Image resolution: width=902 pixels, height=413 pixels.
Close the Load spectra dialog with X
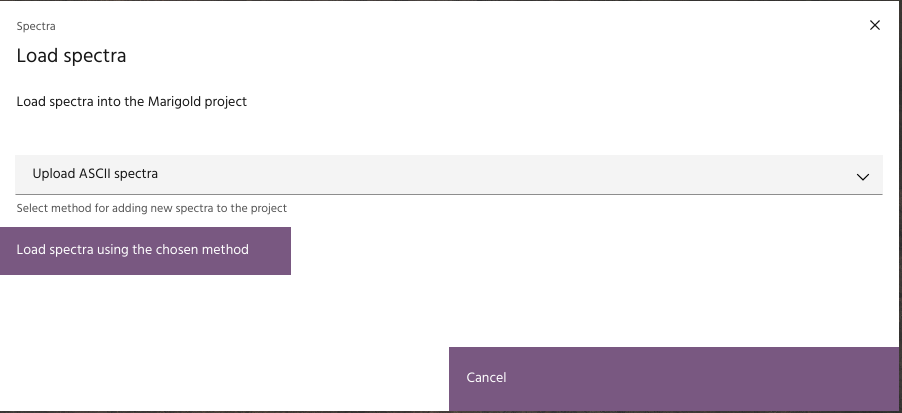[x=875, y=25]
